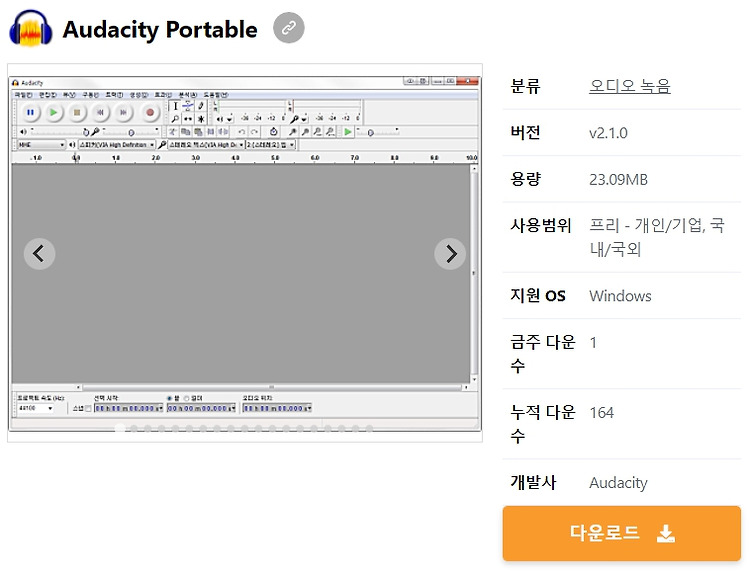Click the cumulative downloads value 164
This screenshot has height=575, width=750.
(x=601, y=412)
